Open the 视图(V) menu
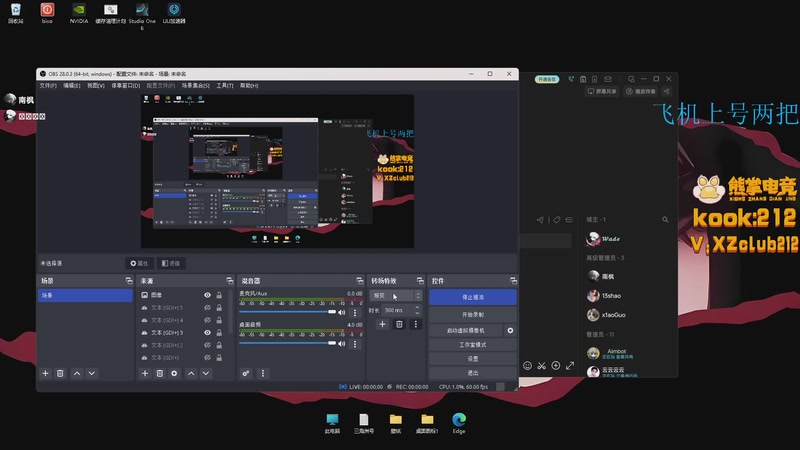This screenshot has width=800, height=450. [x=95, y=86]
